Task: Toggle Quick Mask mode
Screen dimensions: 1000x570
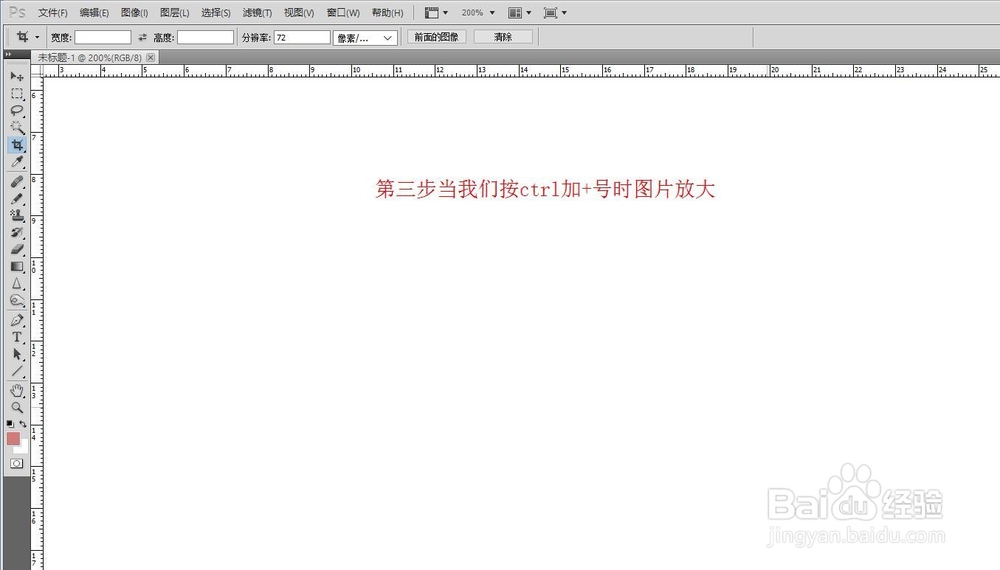Action: [17, 464]
